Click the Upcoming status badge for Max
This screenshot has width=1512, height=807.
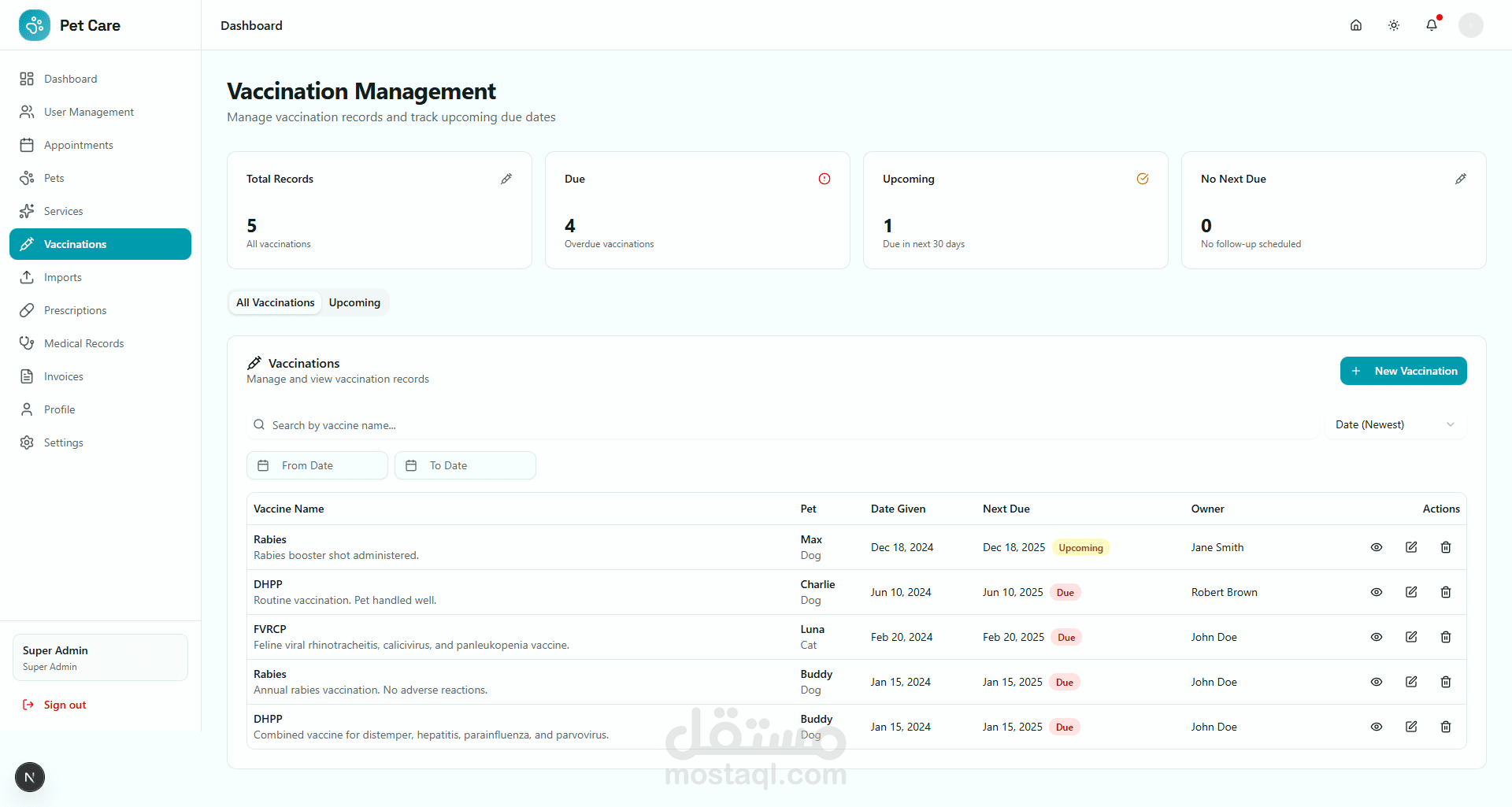[x=1080, y=548]
